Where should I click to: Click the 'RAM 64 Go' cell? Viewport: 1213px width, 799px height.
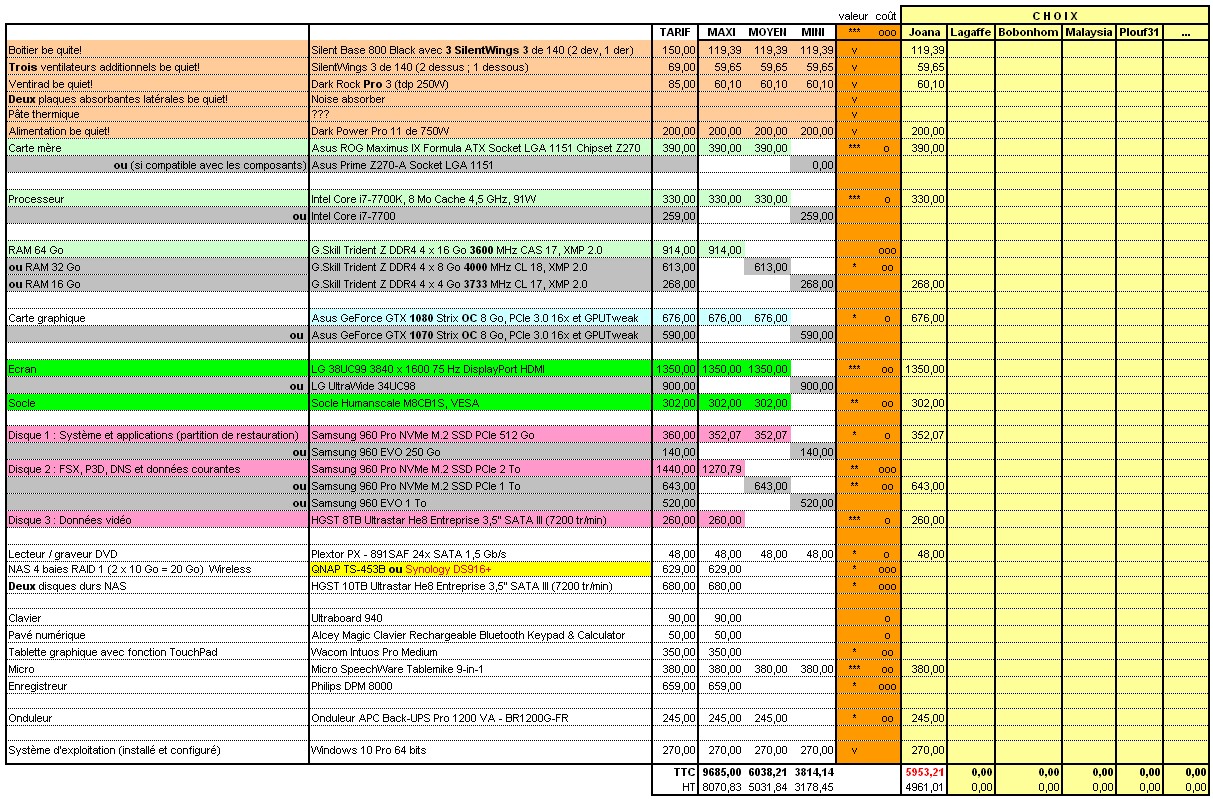click(157, 250)
